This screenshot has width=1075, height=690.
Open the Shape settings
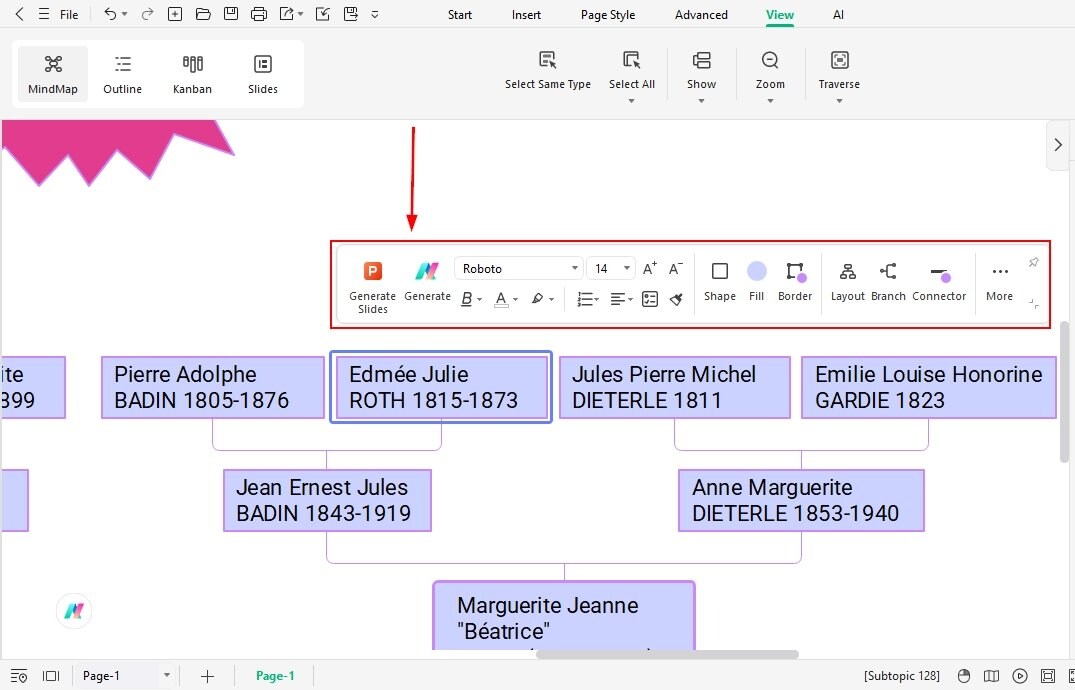(x=719, y=280)
